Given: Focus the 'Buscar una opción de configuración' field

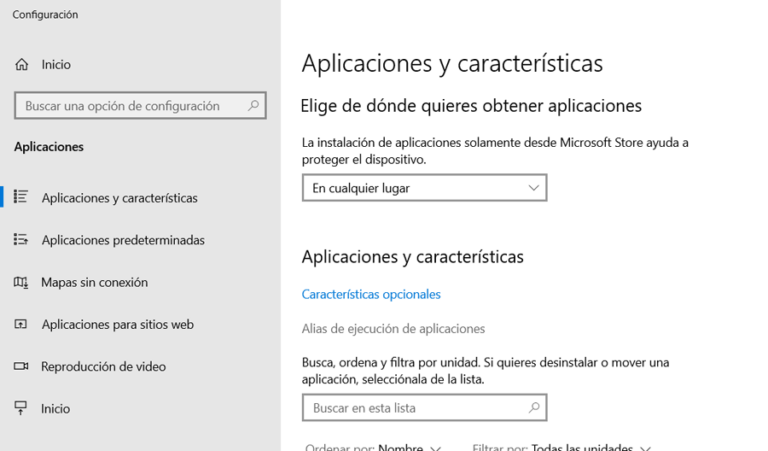Looking at the screenshot, I should tap(130, 105).
